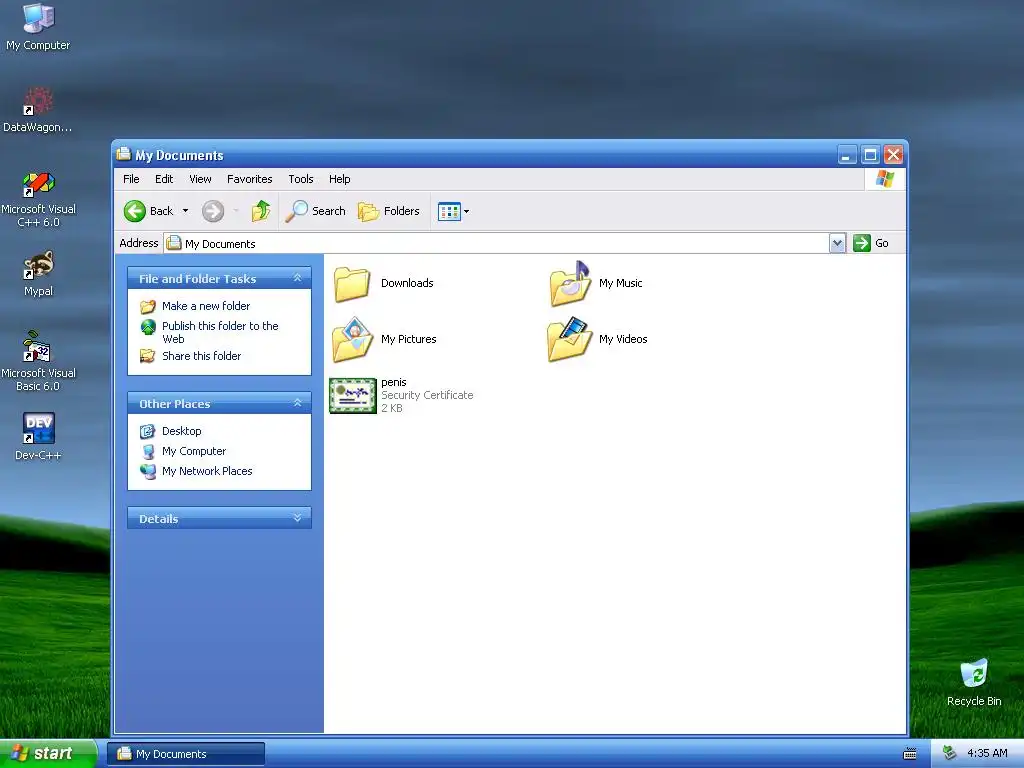The height and width of the screenshot is (768, 1024).
Task: Open the Tools menu
Action: tap(300, 179)
